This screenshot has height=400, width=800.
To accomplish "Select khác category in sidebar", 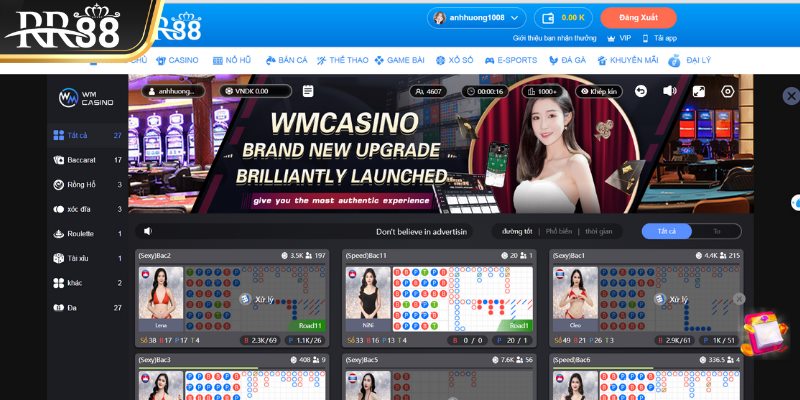I will click(87, 283).
